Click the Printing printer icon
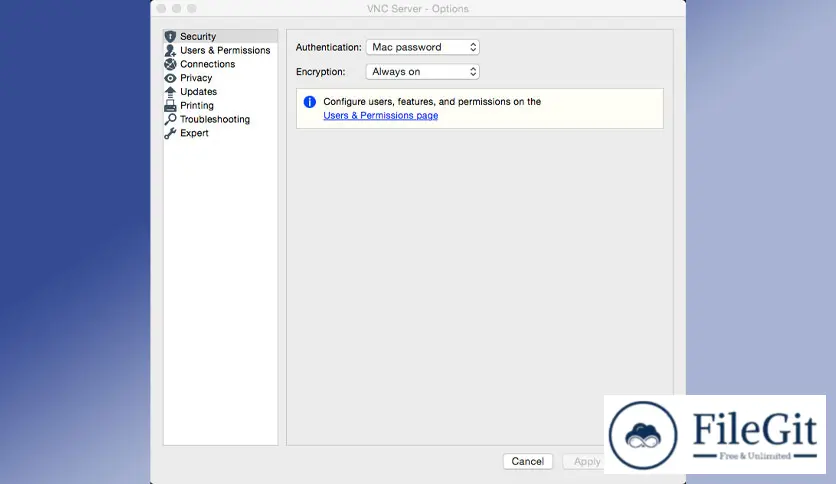836x484 pixels. tap(170, 106)
